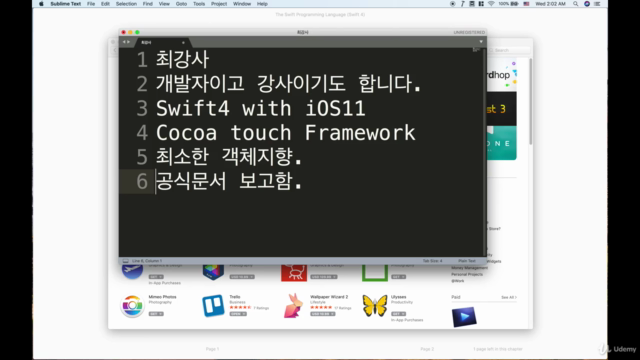Click the Ulysses title link
Image resolution: width=640 pixels, height=360 pixels.
(x=398, y=297)
